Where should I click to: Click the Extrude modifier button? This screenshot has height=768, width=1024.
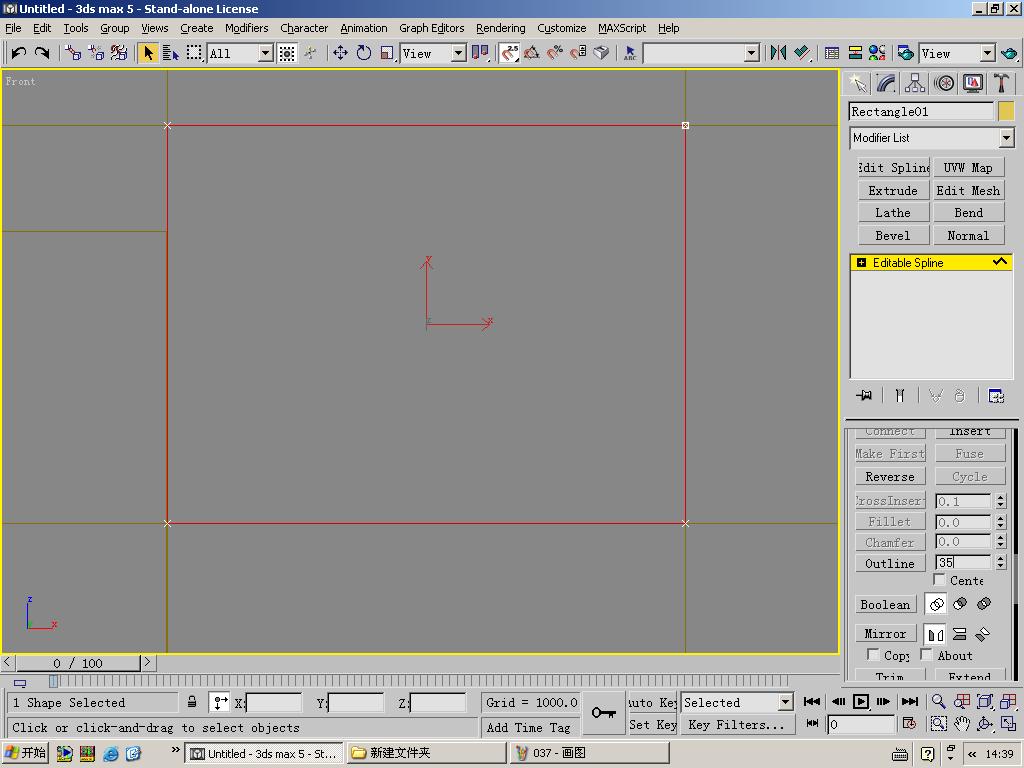892,190
